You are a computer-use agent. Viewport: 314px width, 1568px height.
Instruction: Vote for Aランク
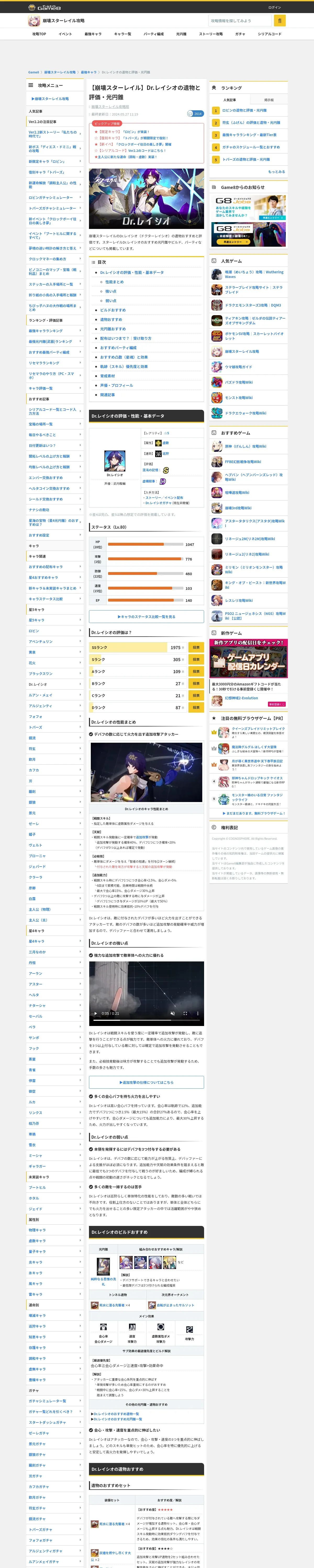point(196,671)
